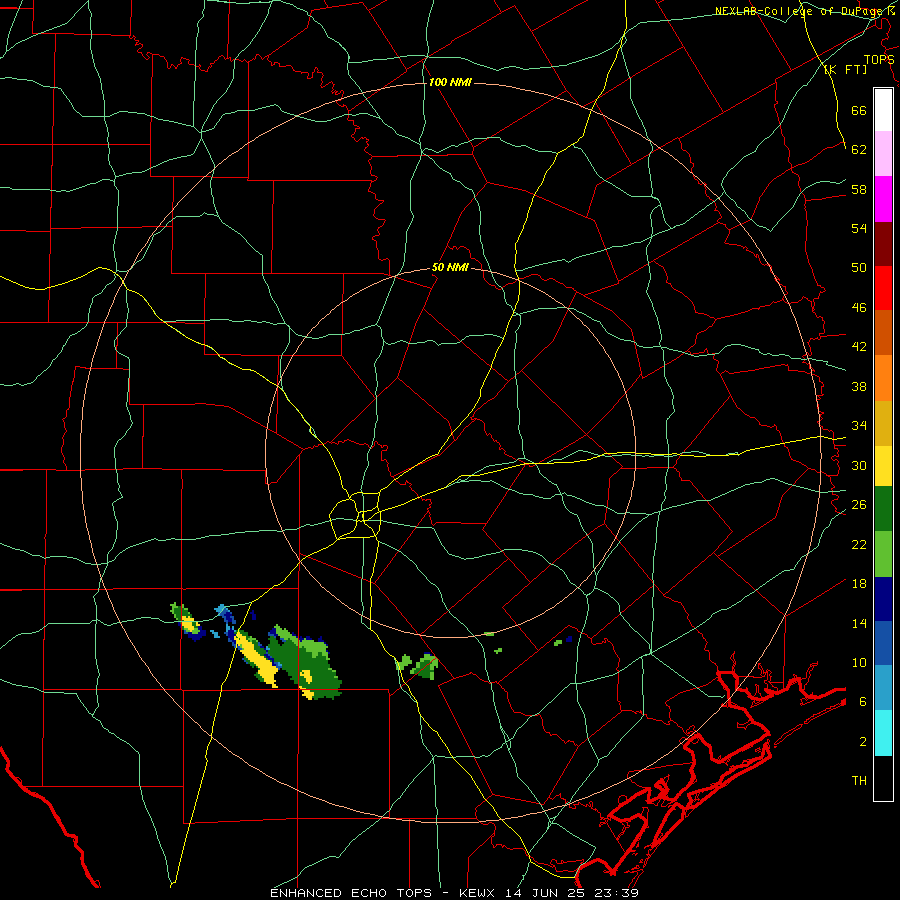Click the dark red swatch near 50
Image resolution: width=900 pixels, height=900 pixels.
(883, 243)
